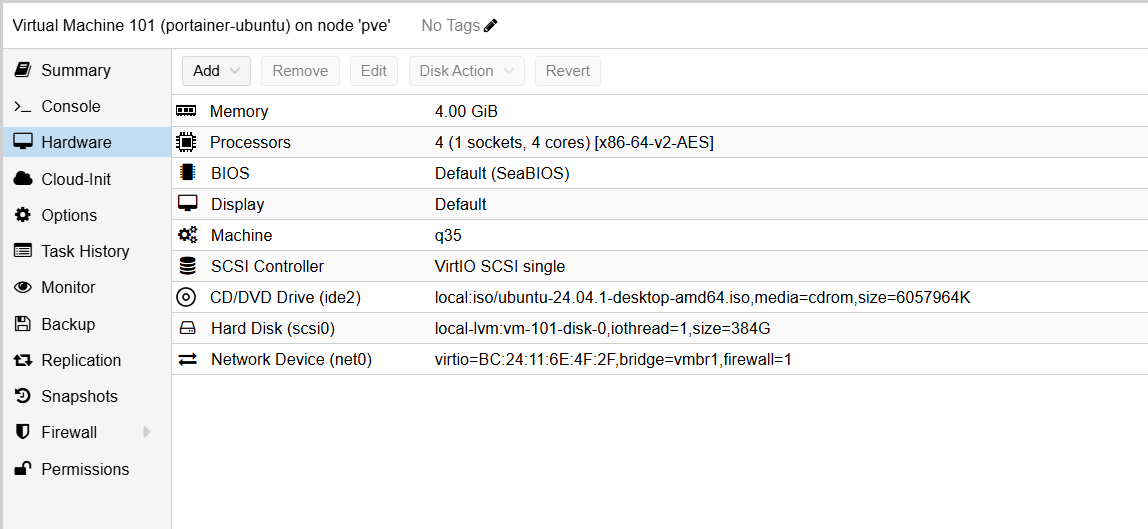1148x529 pixels.
Task: Click the Processors chip icon
Action: click(186, 142)
